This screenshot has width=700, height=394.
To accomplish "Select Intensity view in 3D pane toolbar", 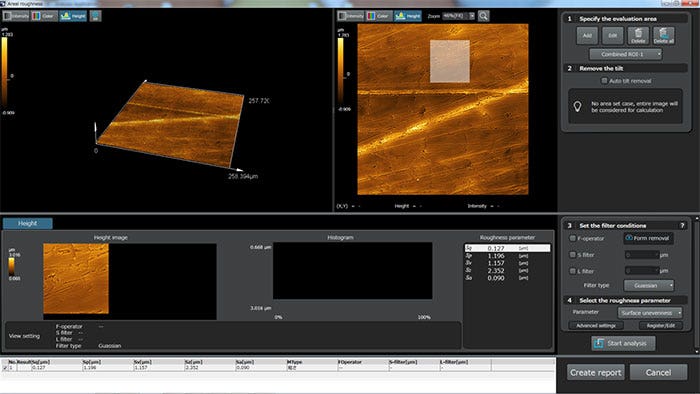I will pos(16,16).
